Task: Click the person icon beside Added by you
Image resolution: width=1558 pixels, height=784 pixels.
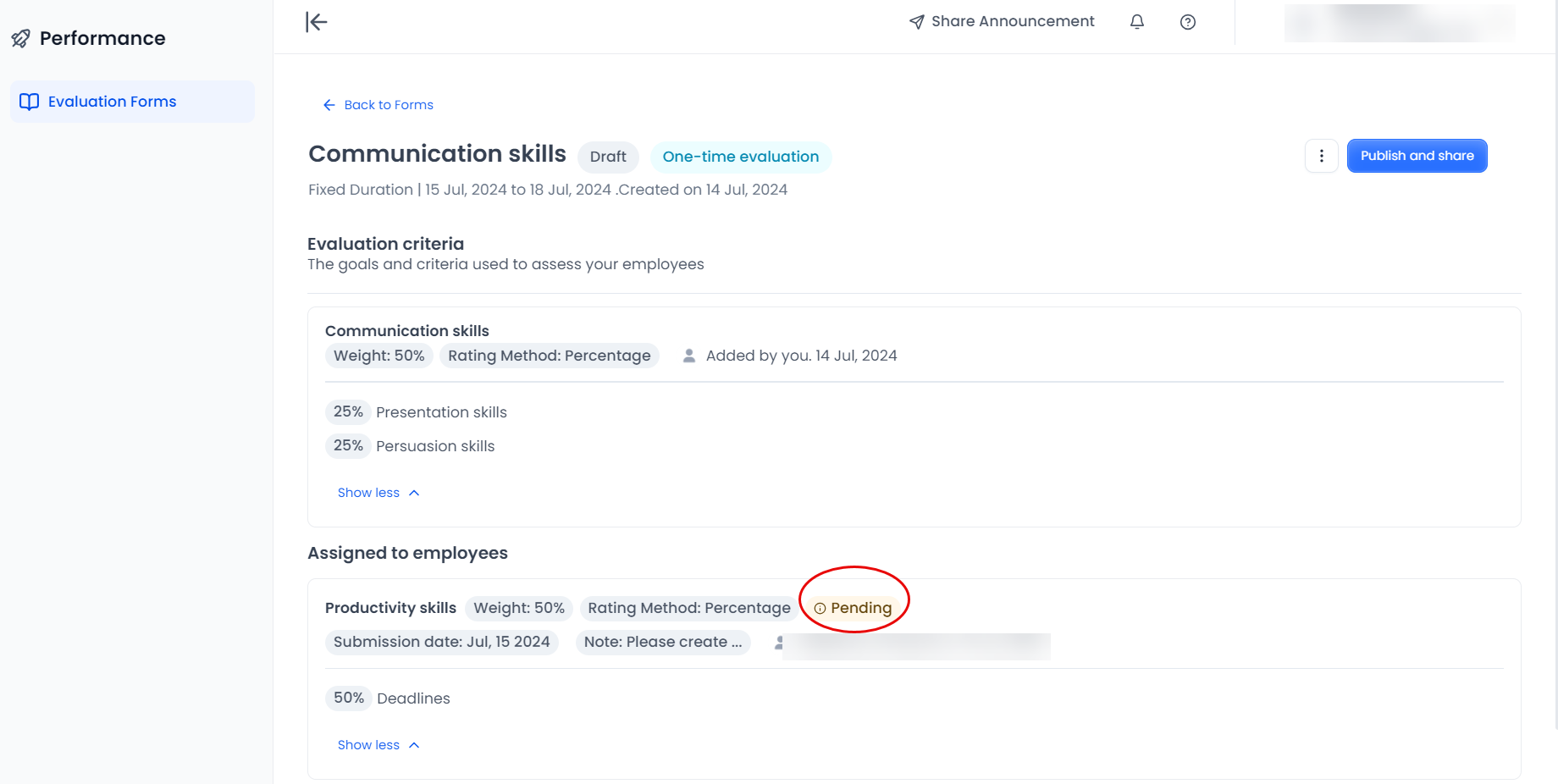Action: 688,355
